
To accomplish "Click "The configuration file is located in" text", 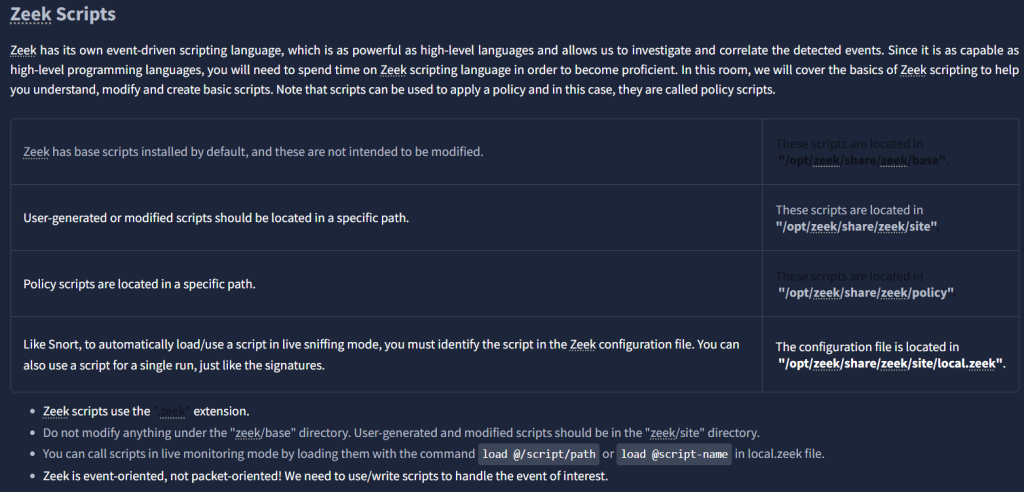I will point(867,347).
